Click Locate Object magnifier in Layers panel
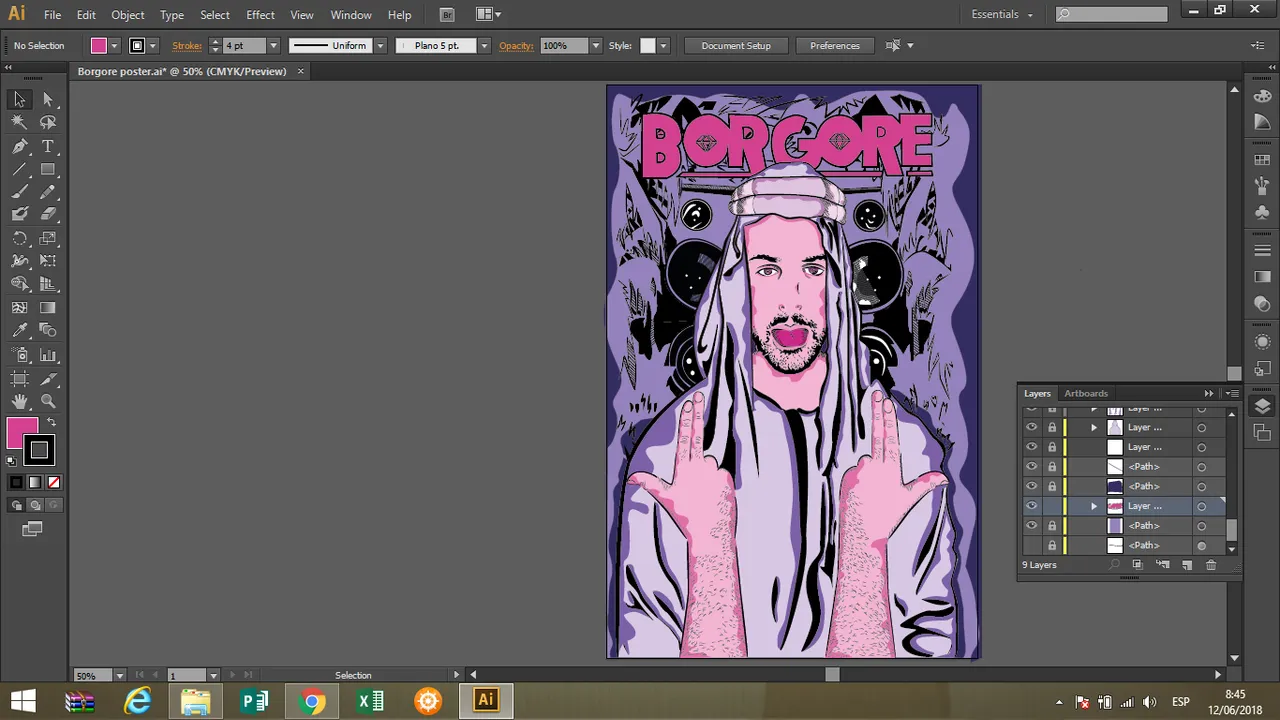The image size is (1280, 720). 1114,565
